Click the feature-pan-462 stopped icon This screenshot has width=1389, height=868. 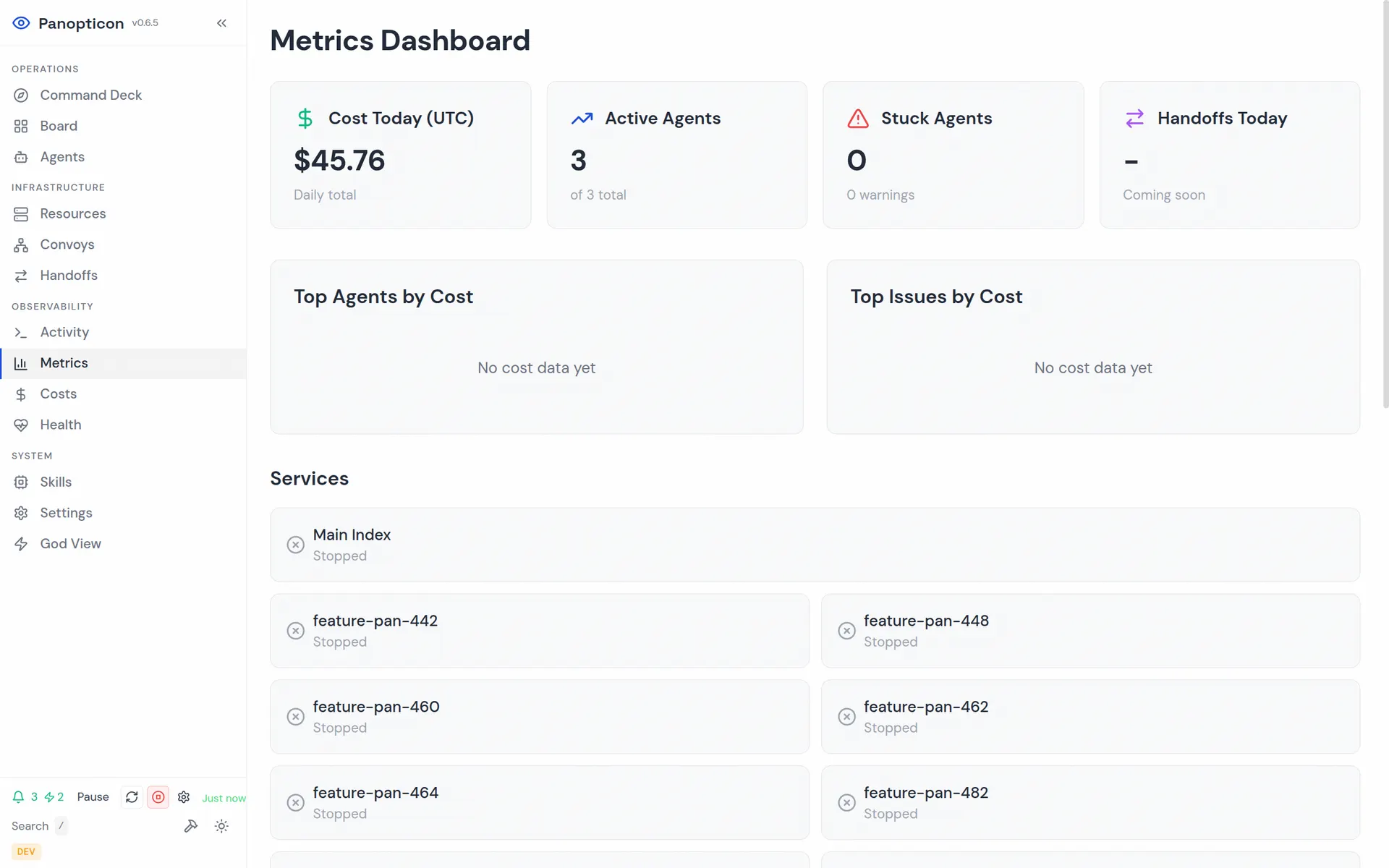click(x=846, y=717)
